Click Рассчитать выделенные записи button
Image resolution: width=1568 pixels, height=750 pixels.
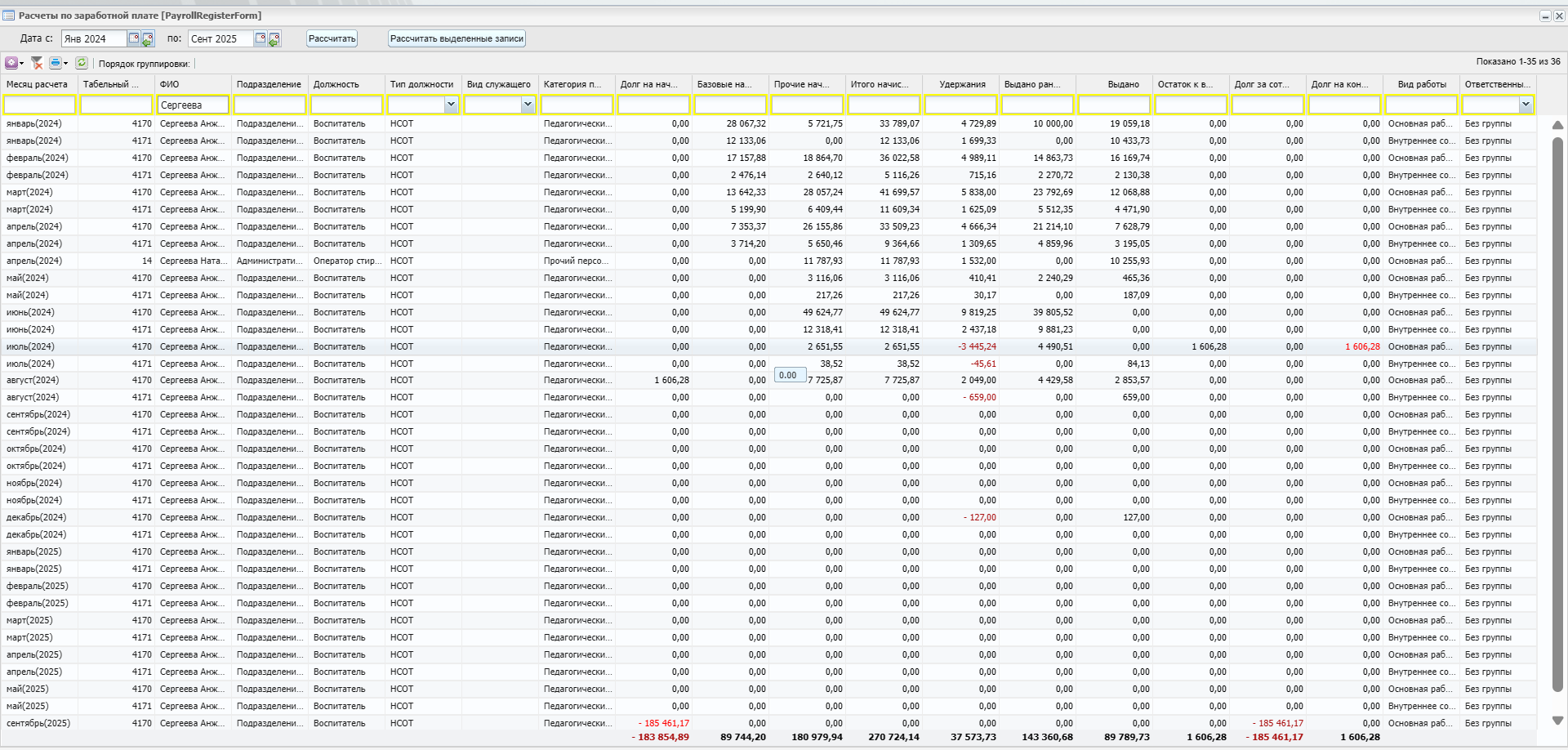(x=457, y=38)
